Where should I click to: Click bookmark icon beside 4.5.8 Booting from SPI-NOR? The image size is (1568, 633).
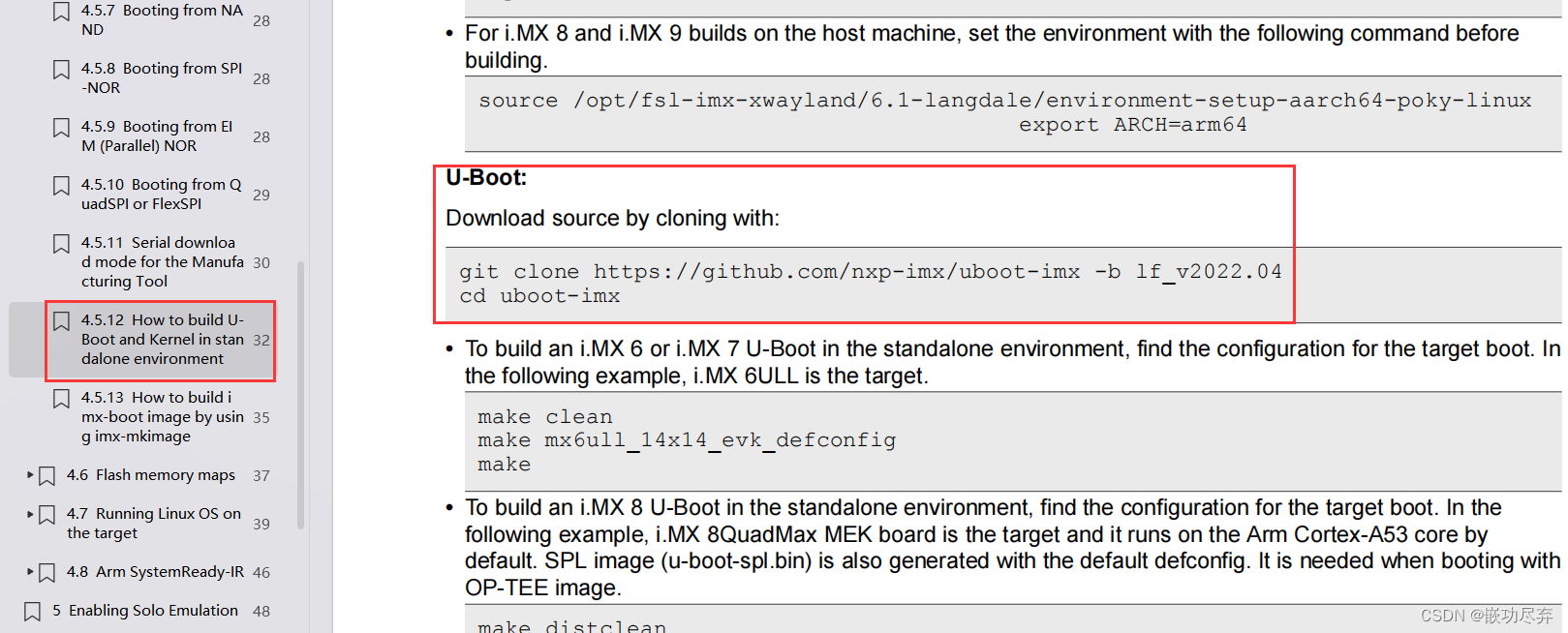click(60, 70)
